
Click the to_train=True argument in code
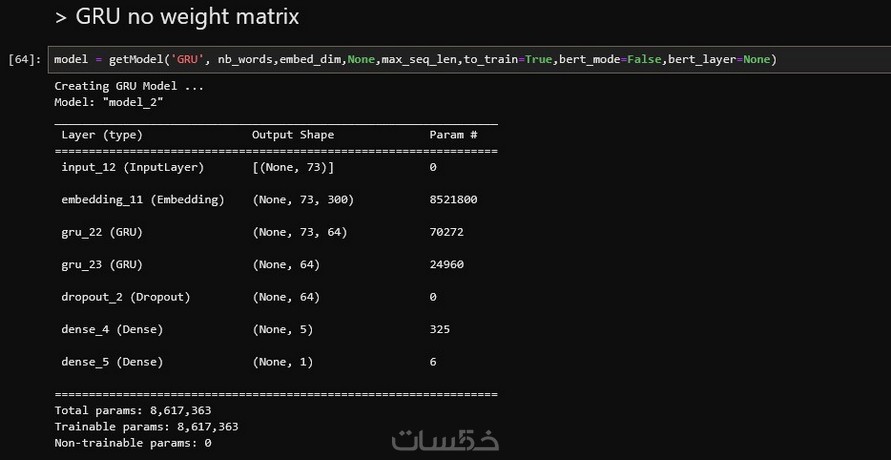508,60
